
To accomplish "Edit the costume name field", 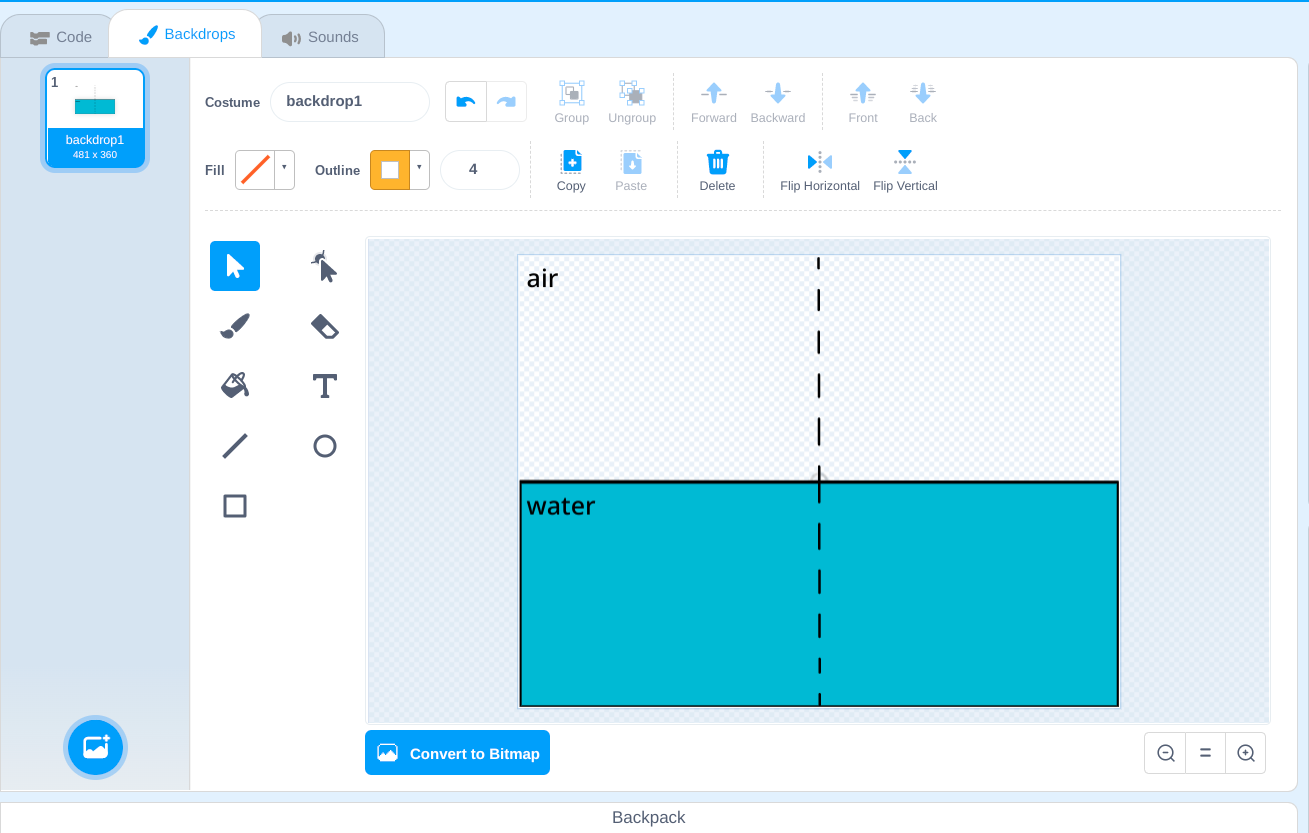I will [x=350, y=102].
